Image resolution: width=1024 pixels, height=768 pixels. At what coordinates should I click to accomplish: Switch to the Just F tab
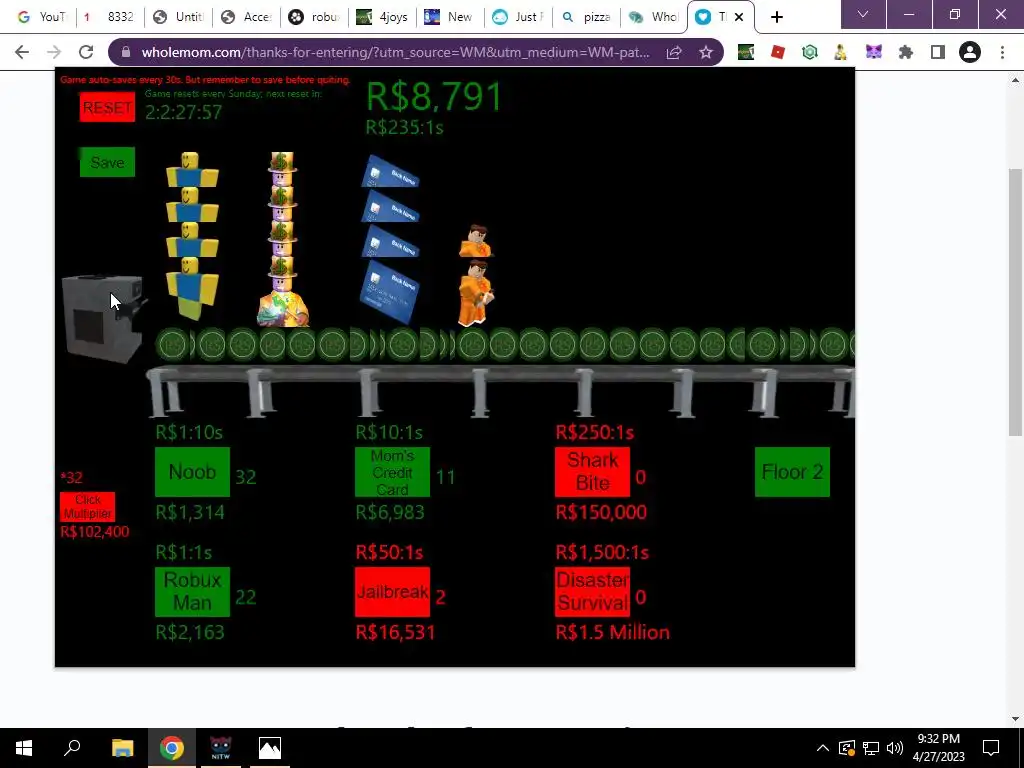pos(519,17)
